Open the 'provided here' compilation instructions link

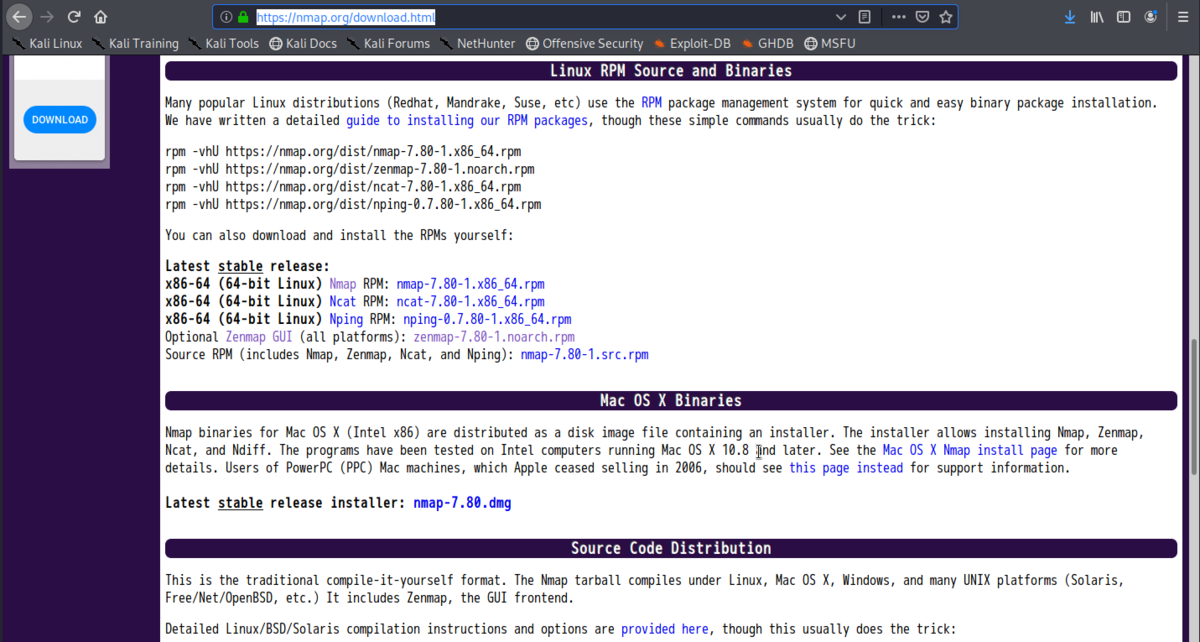click(x=664, y=629)
